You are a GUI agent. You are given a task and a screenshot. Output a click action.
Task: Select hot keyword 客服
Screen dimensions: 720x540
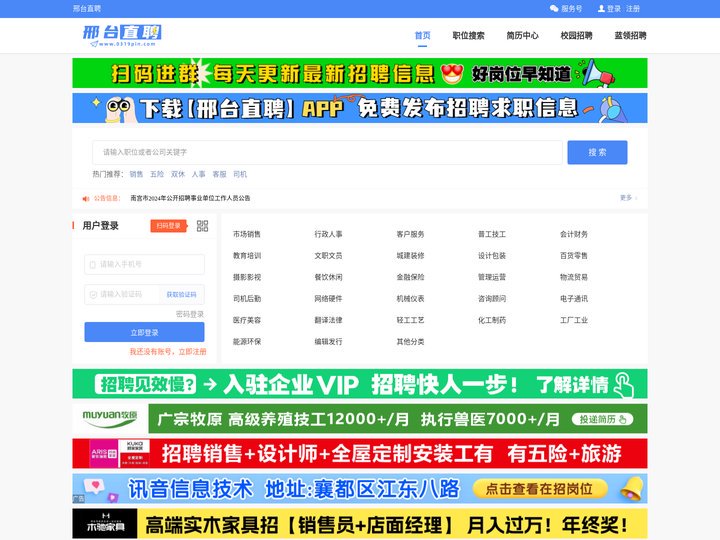[x=219, y=174]
